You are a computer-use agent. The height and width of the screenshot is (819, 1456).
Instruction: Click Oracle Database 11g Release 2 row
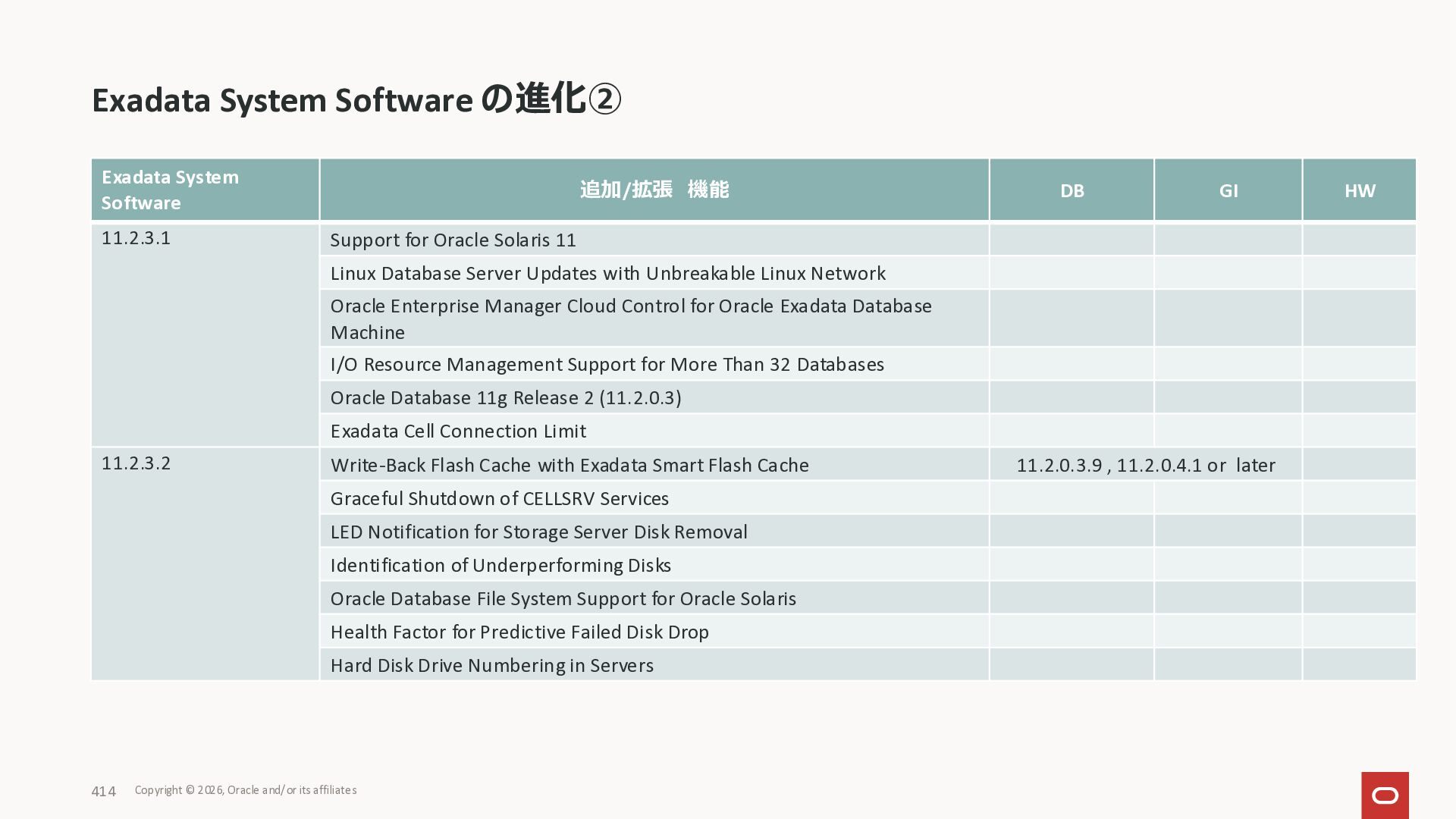pyautogui.click(x=506, y=398)
